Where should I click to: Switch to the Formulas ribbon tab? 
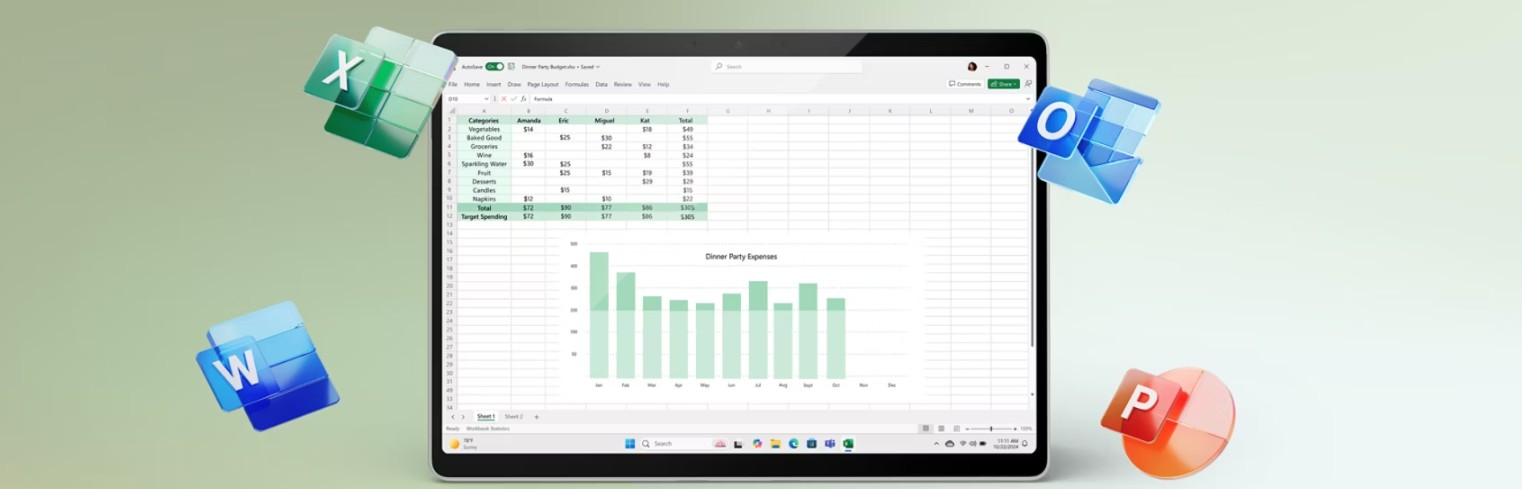577,84
